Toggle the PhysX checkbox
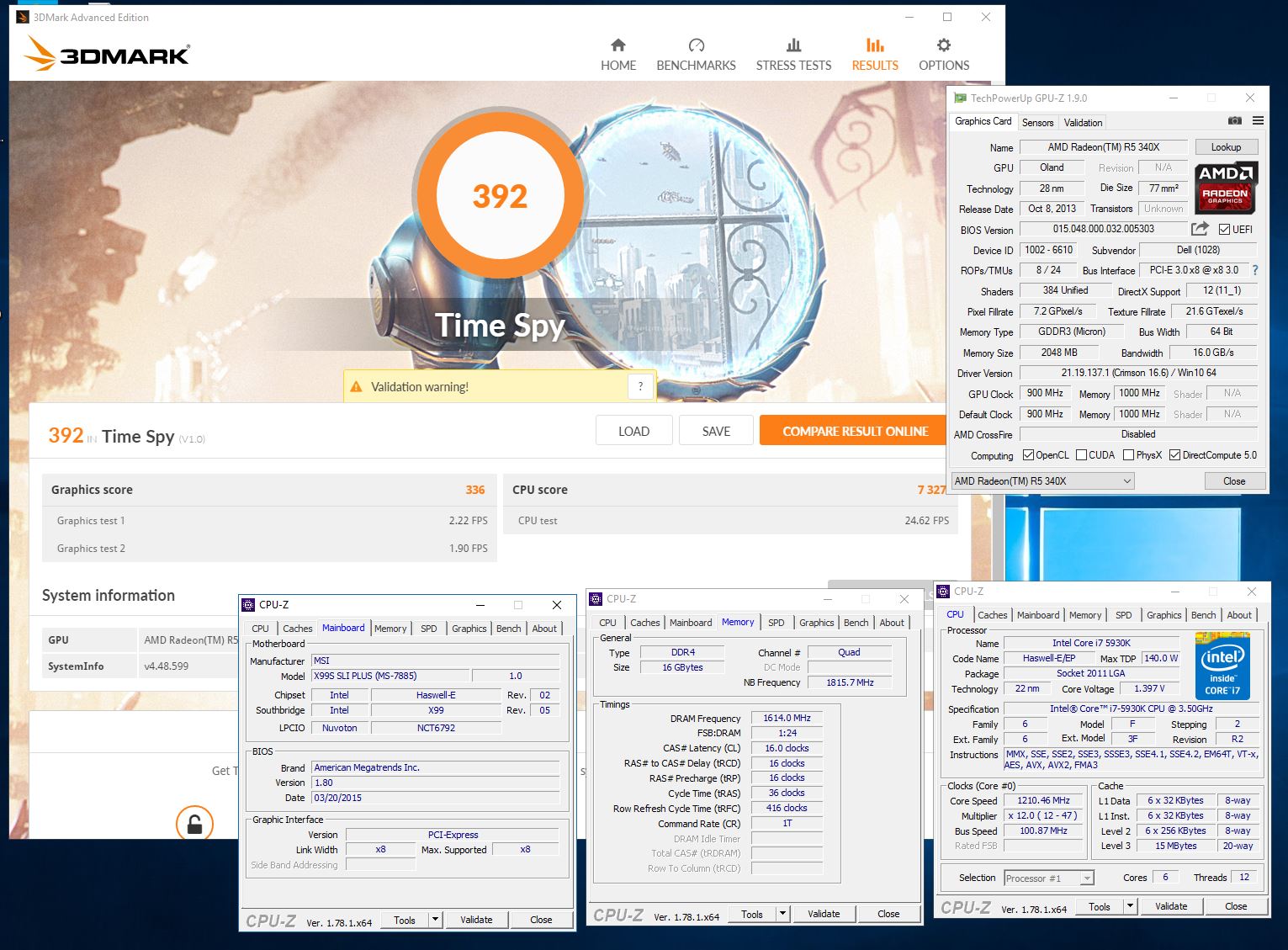 pyautogui.click(x=1128, y=455)
